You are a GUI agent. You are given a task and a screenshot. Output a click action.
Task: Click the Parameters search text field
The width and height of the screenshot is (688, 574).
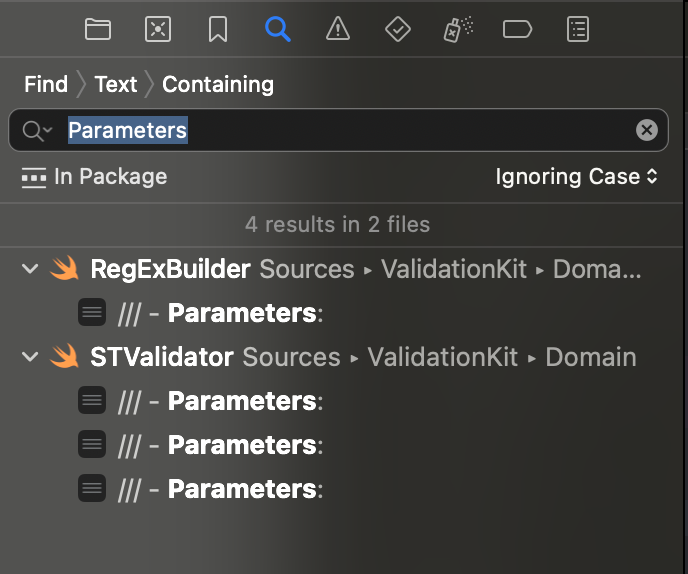coord(338,130)
